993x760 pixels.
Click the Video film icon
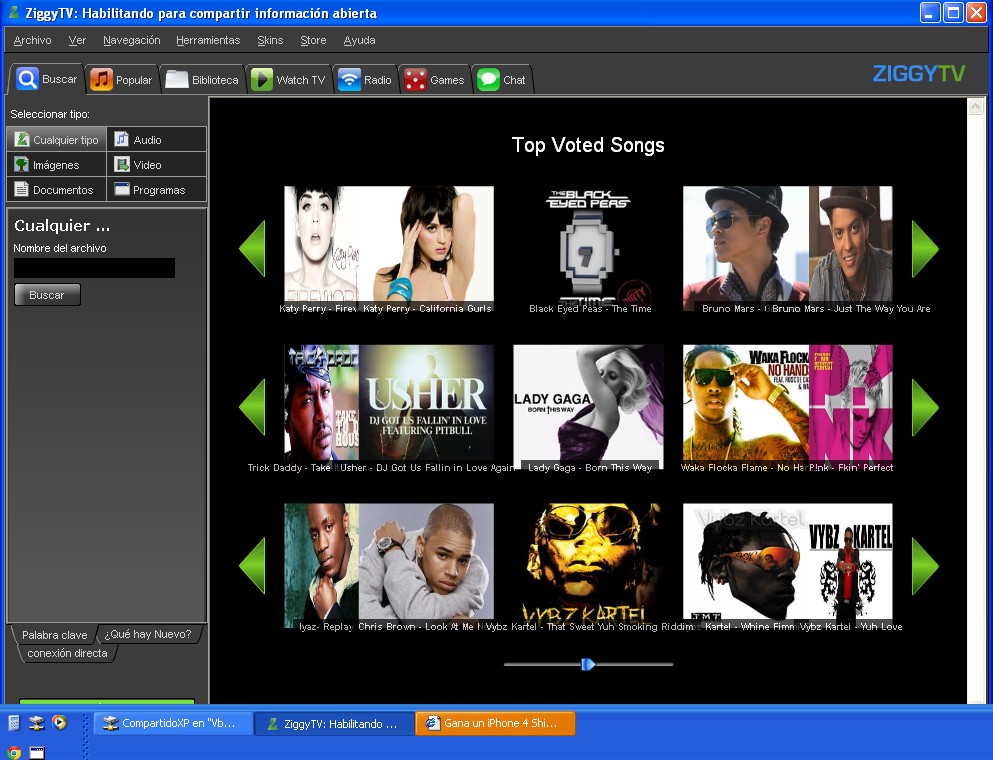click(122, 165)
